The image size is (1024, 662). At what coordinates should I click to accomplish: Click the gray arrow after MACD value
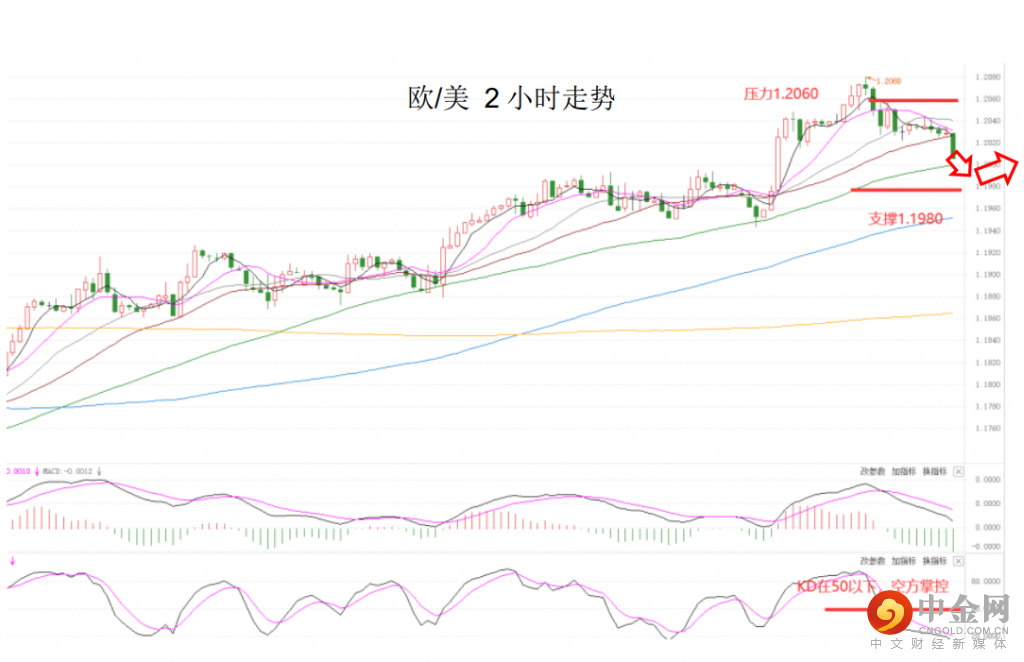(x=99, y=471)
